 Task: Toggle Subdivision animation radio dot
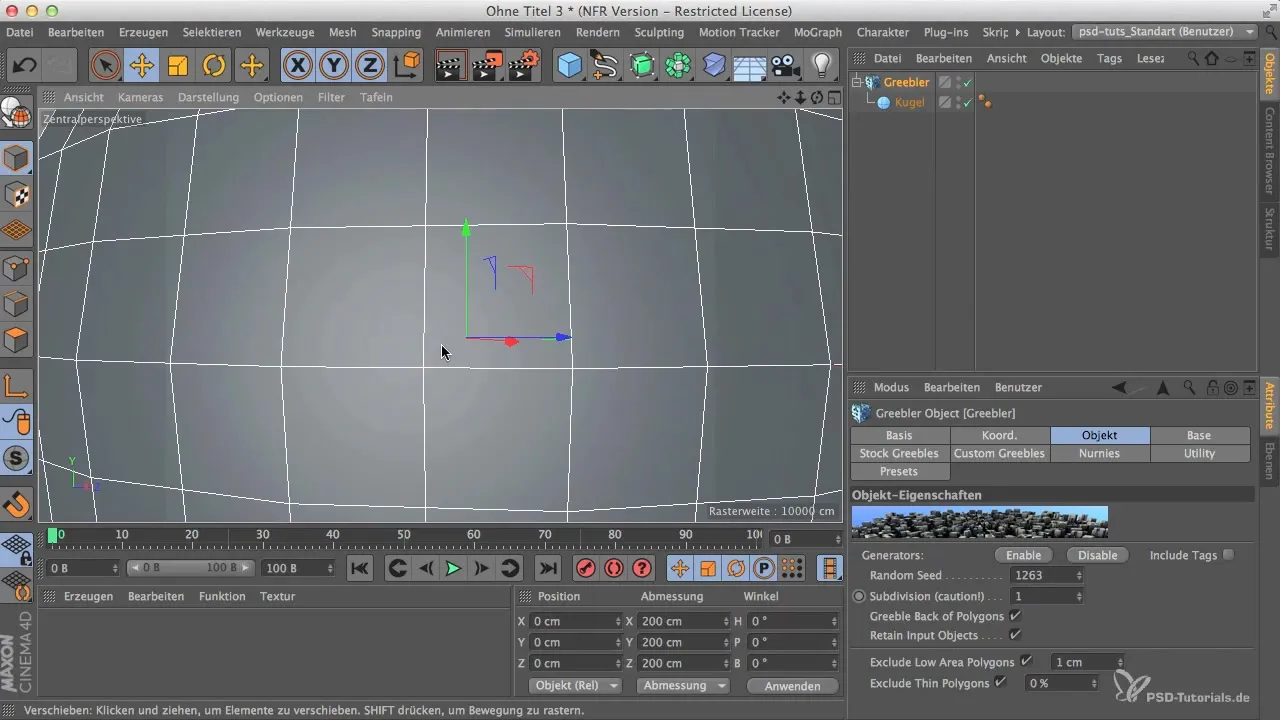pyautogui.click(x=859, y=596)
